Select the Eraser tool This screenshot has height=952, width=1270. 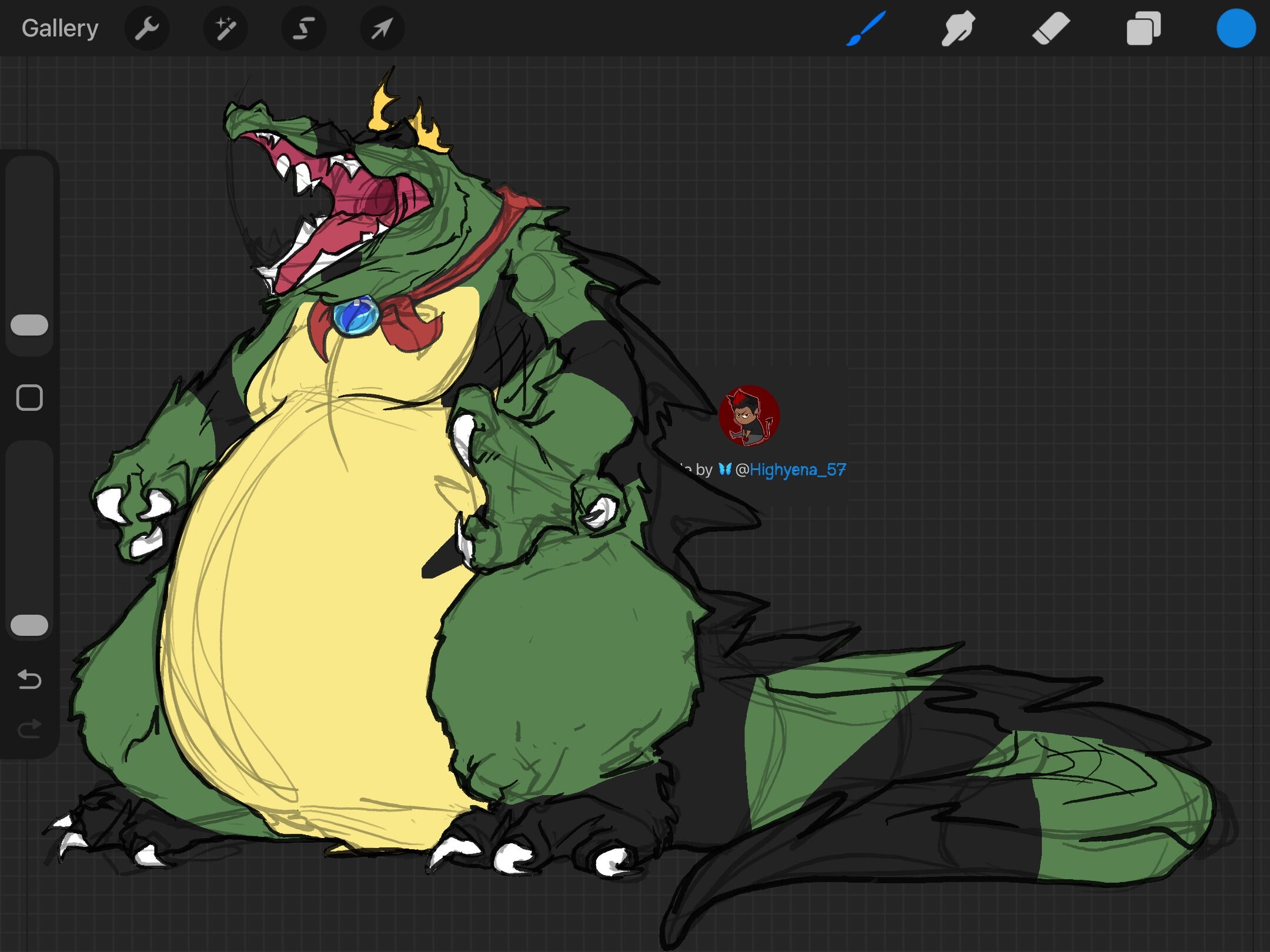click(x=1051, y=28)
